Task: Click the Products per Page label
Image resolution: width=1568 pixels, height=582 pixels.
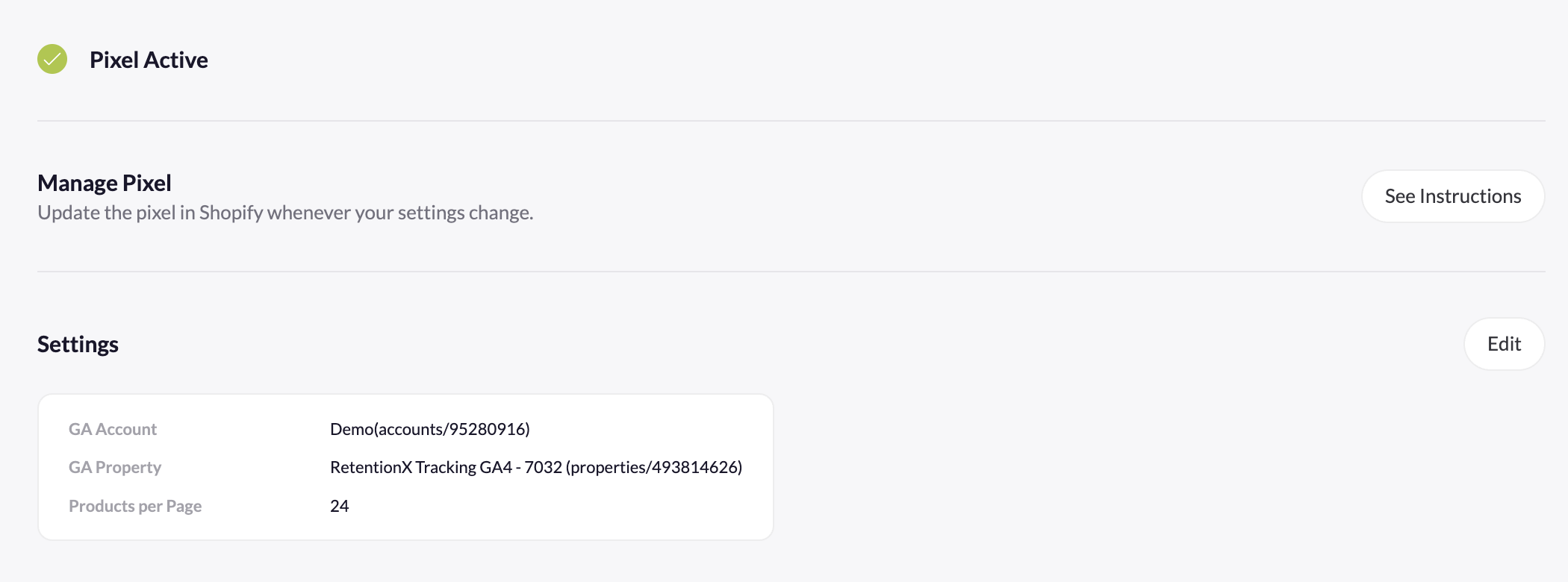Action: click(x=135, y=506)
